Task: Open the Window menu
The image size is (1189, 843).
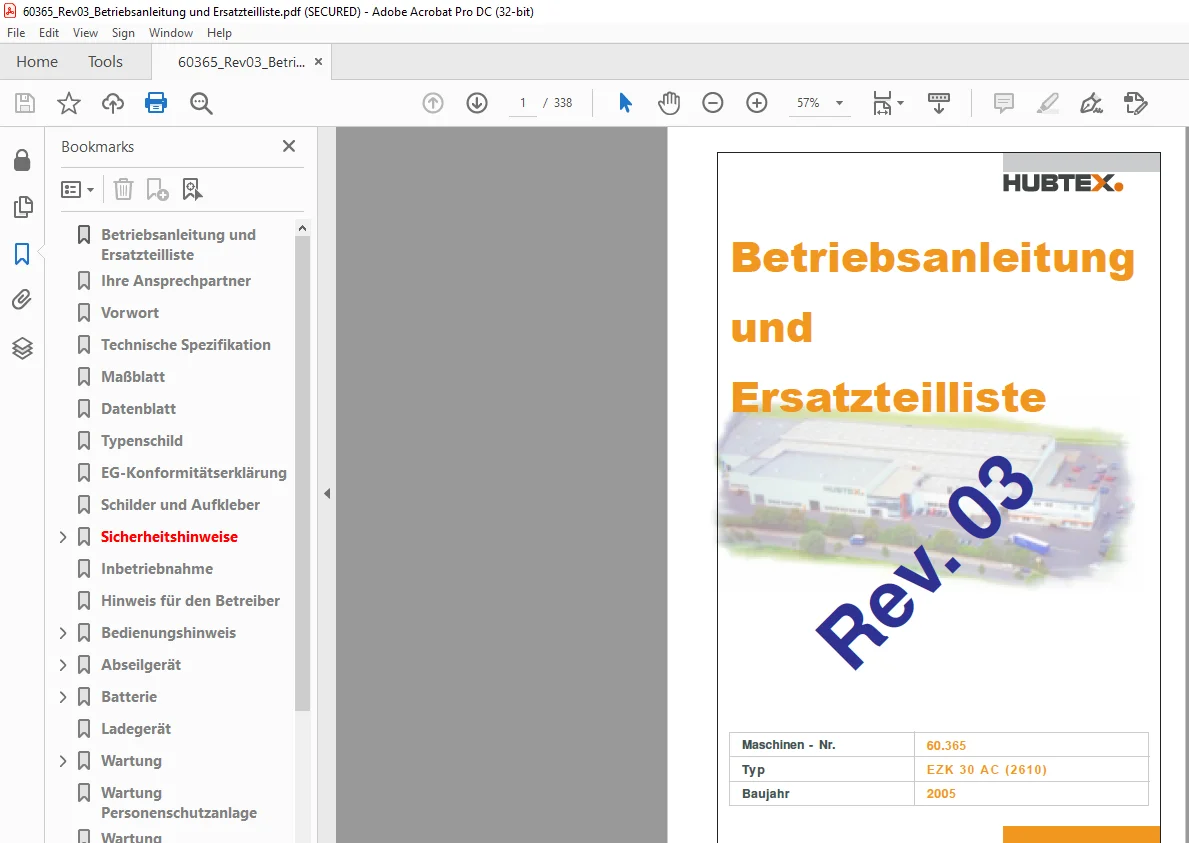Action: click(171, 33)
